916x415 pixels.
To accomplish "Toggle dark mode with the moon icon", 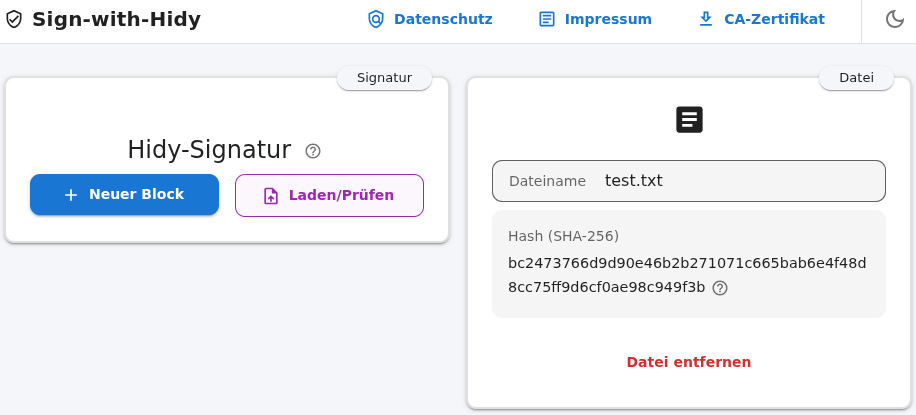I will point(894,19).
